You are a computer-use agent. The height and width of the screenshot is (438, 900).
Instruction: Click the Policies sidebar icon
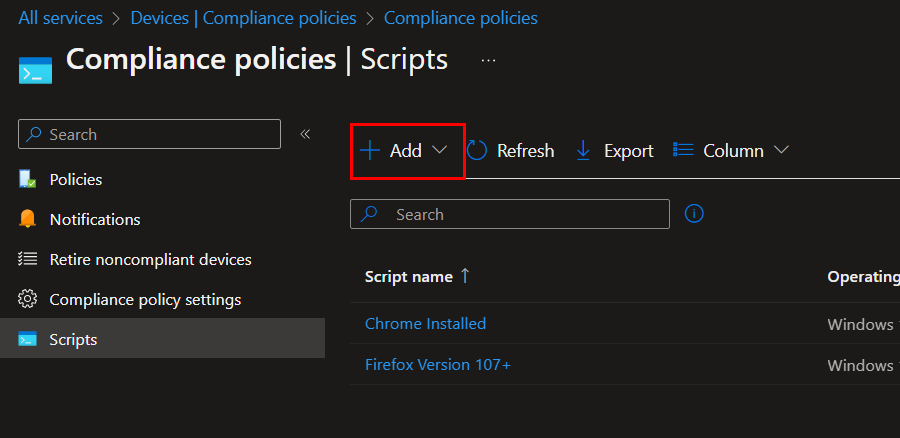tap(28, 179)
